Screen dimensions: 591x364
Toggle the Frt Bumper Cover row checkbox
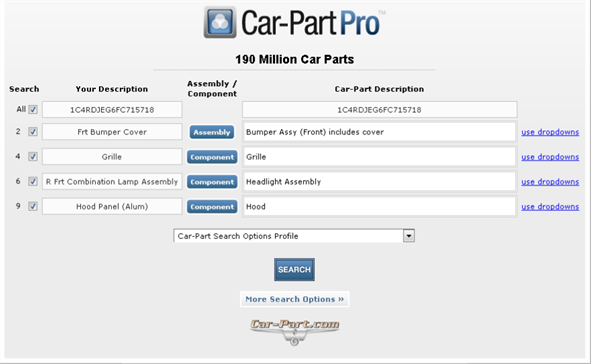(x=33, y=132)
